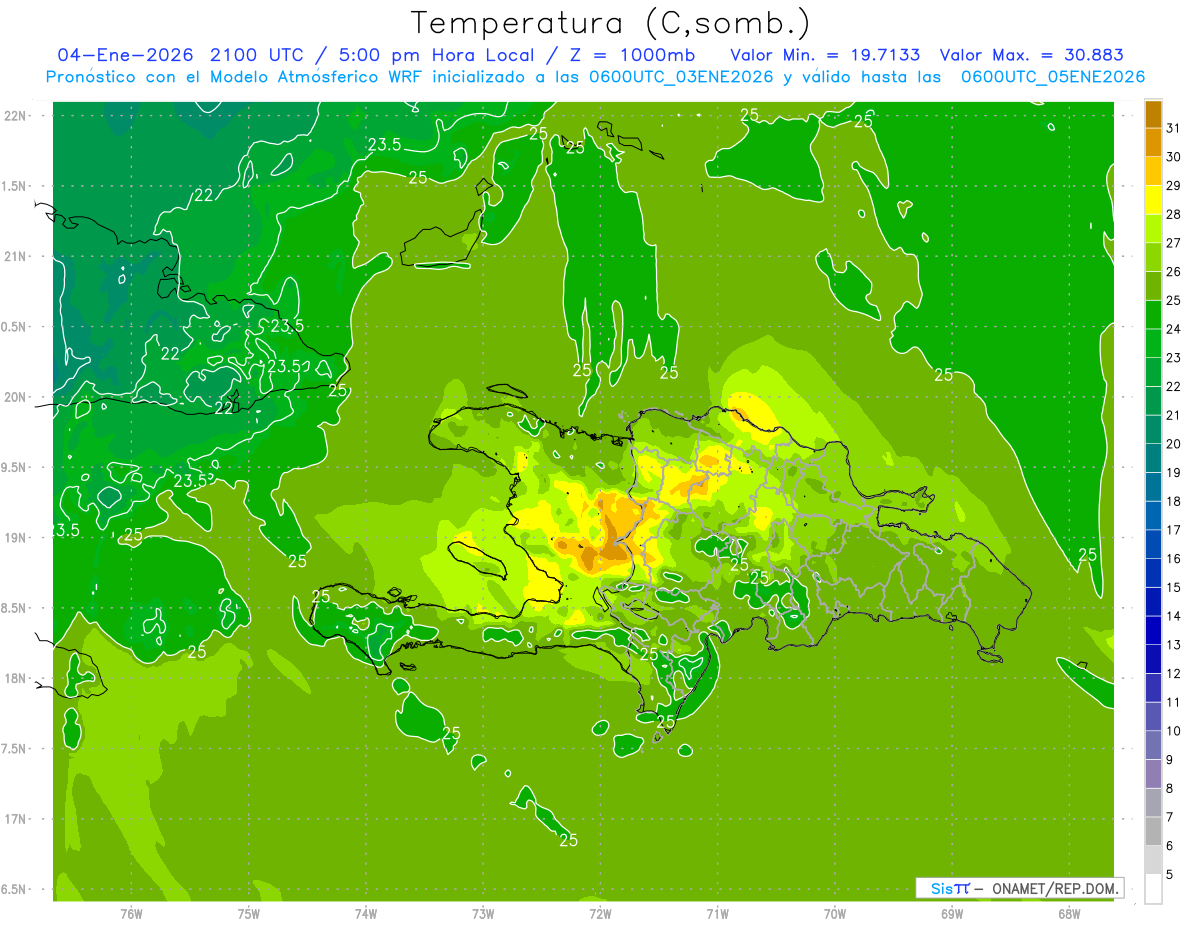Viewport: 1200px width, 927px height.
Task: Click the 20N latitude axis label
Action: [15, 397]
